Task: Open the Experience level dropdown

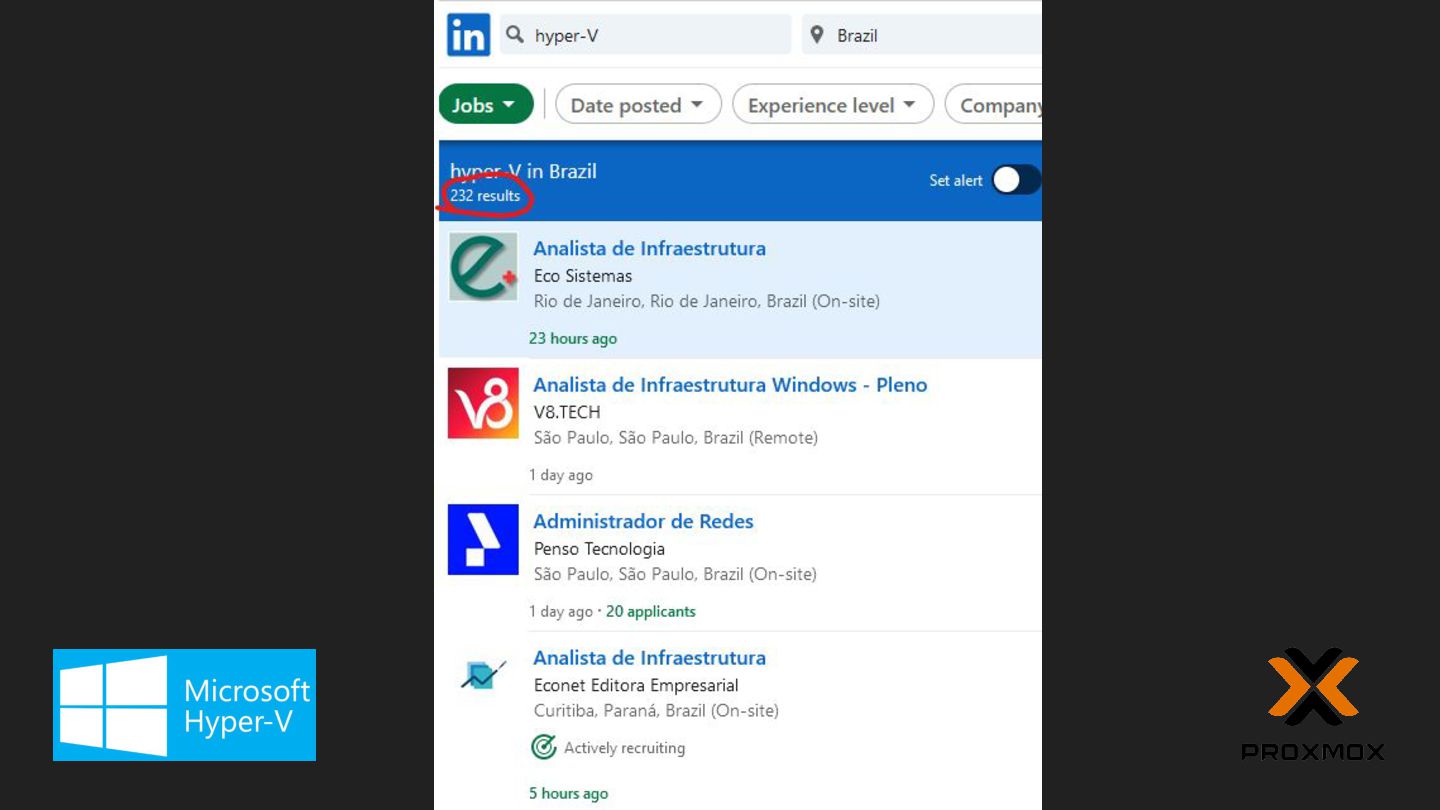Action: pyautogui.click(x=833, y=104)
